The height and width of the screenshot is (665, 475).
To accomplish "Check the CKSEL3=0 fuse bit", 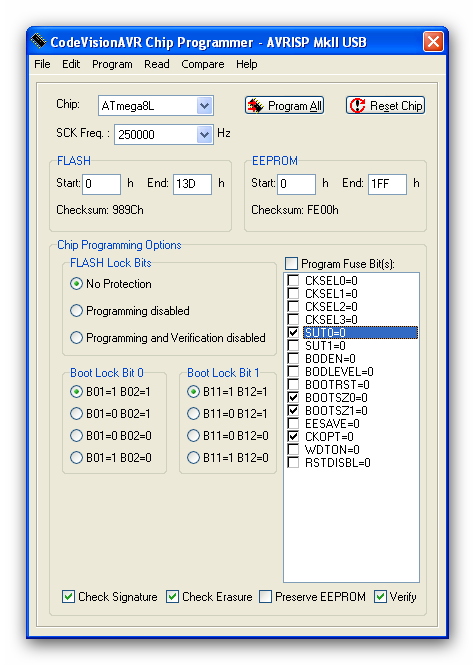I will tap(293, 319).
